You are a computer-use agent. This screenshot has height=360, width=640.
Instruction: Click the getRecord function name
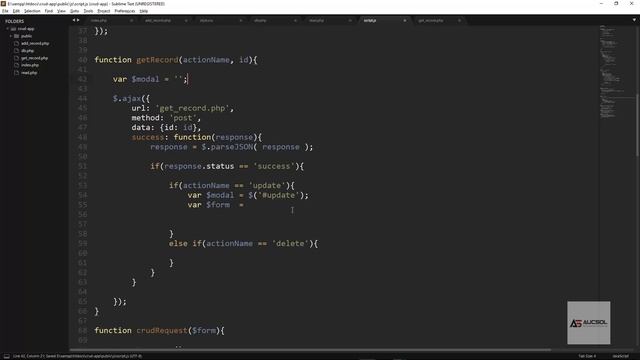click(157, 60)
